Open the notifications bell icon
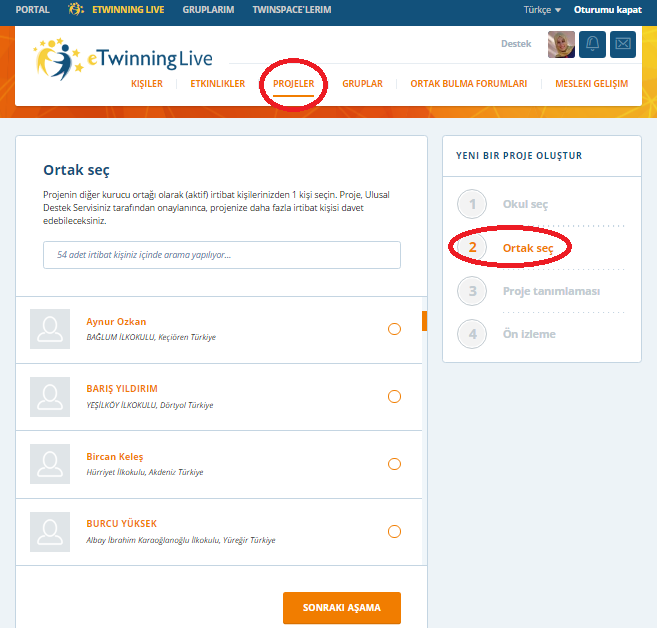 [x=592, y=44]
